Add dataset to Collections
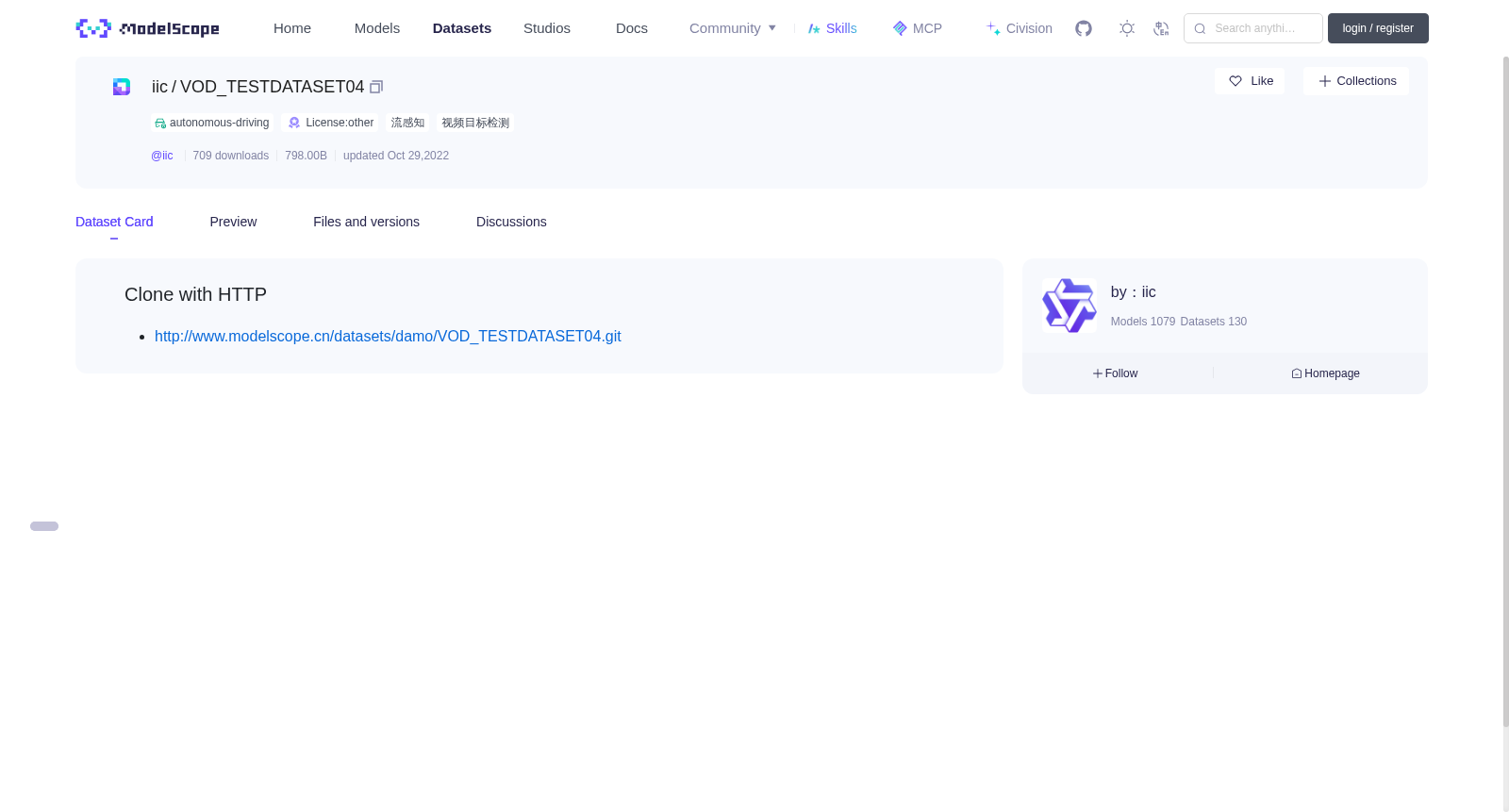Viewport: 1509px width, 812px height. [x=1356, y=81]
